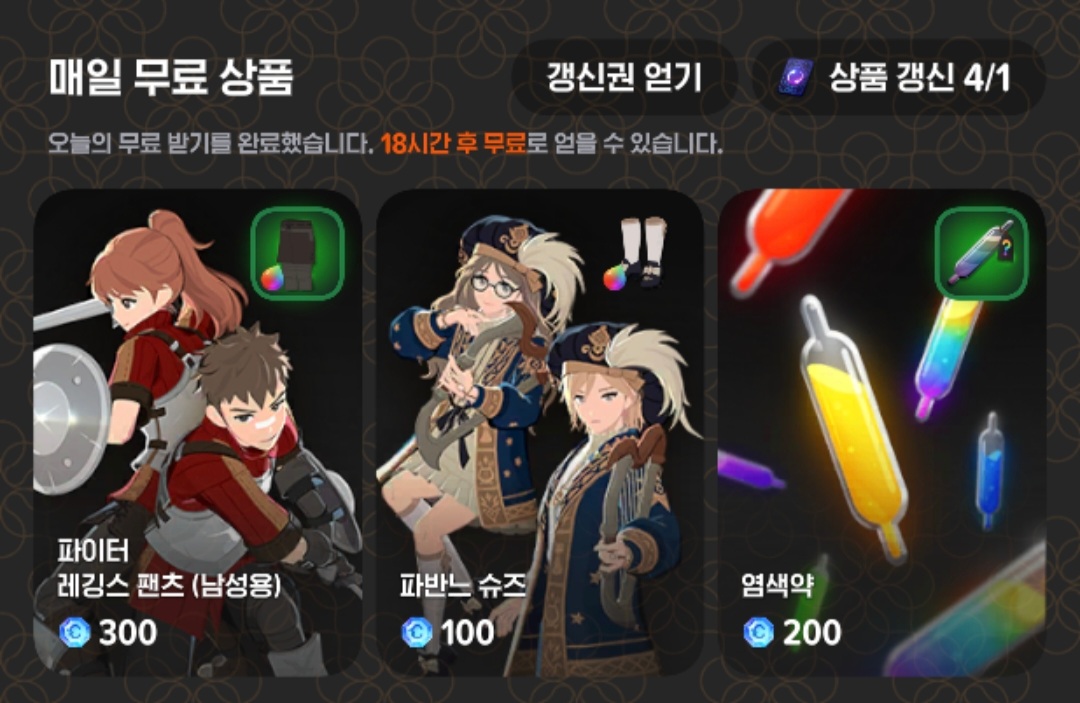The image size is (1080, 703).
Task: Open the 파이터 레깅스 팬츠 (남성용) product
Action: point(169,569)
